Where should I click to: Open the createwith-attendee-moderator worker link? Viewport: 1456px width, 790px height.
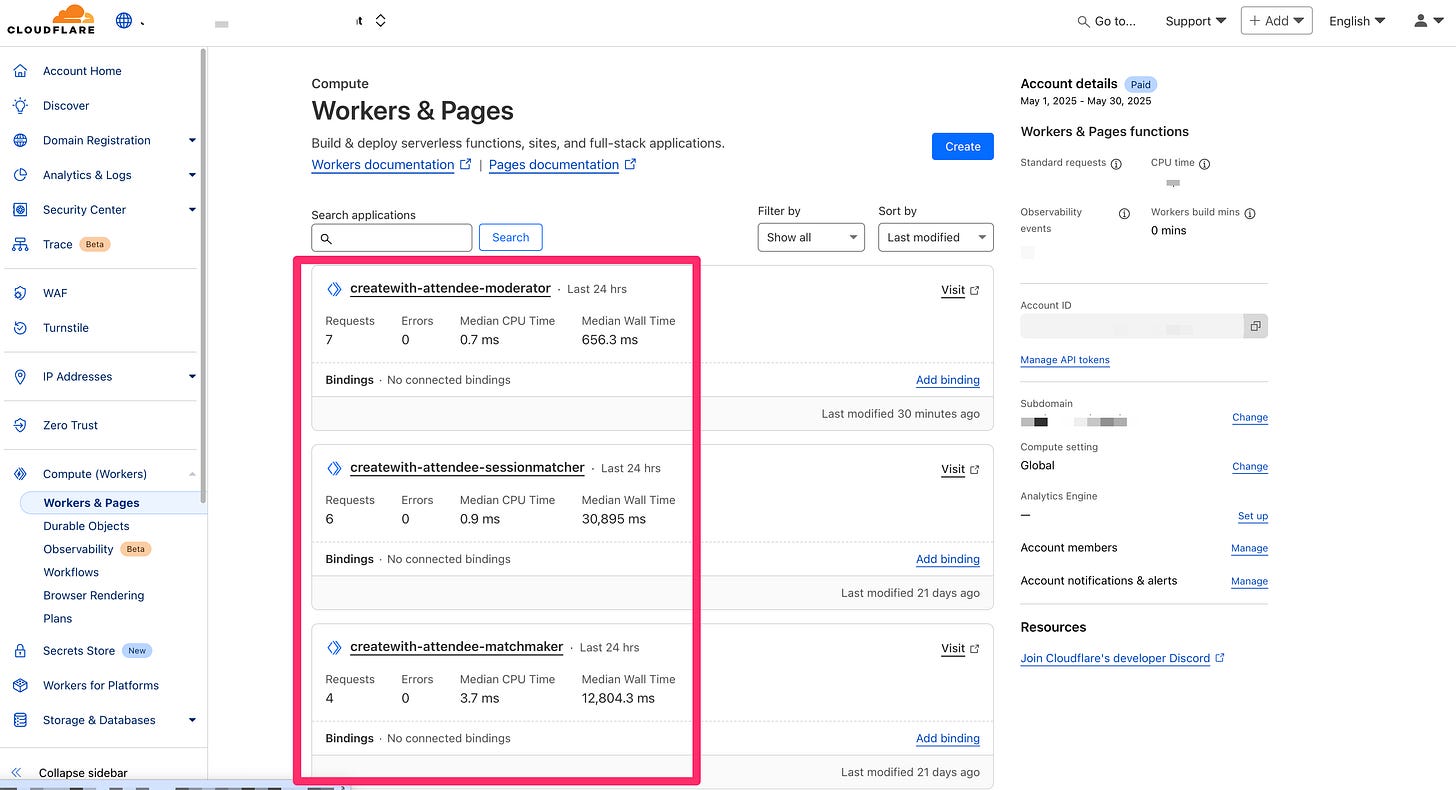[x=450, y=288]
